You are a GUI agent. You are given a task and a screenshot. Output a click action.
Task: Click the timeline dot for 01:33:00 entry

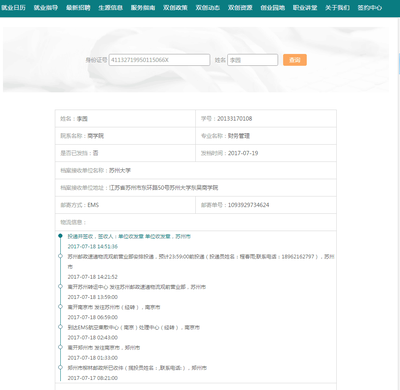pos(60,347)
